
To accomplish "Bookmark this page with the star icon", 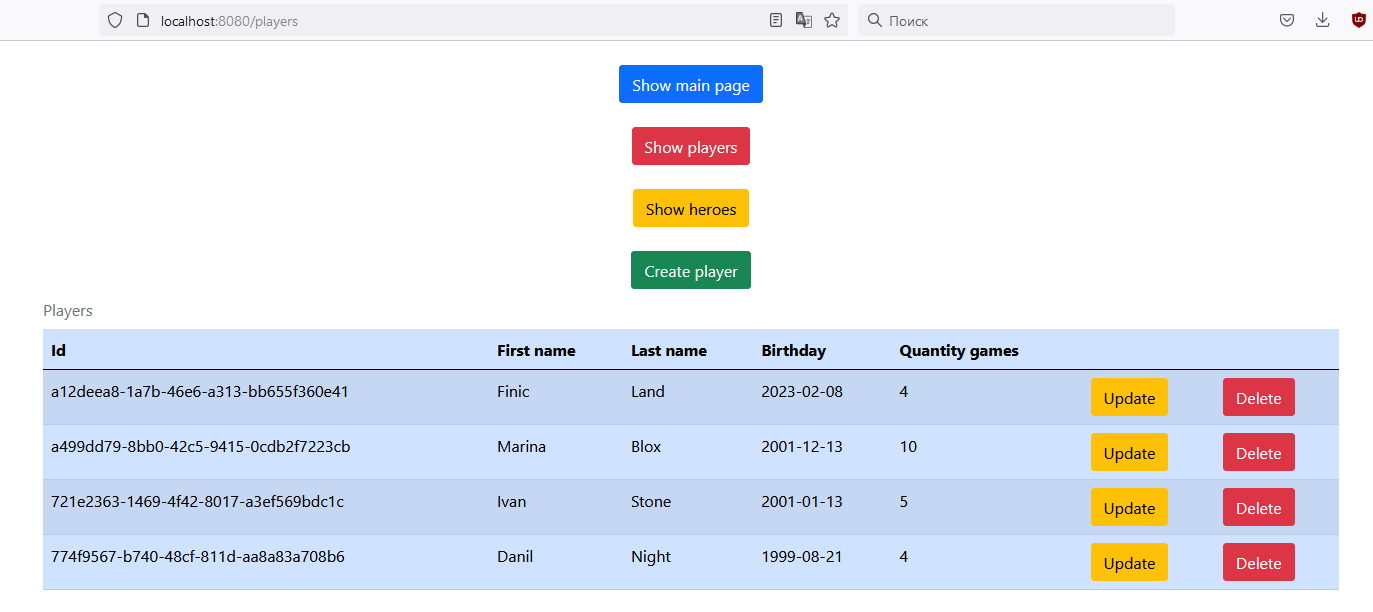I will coord(831,19).
